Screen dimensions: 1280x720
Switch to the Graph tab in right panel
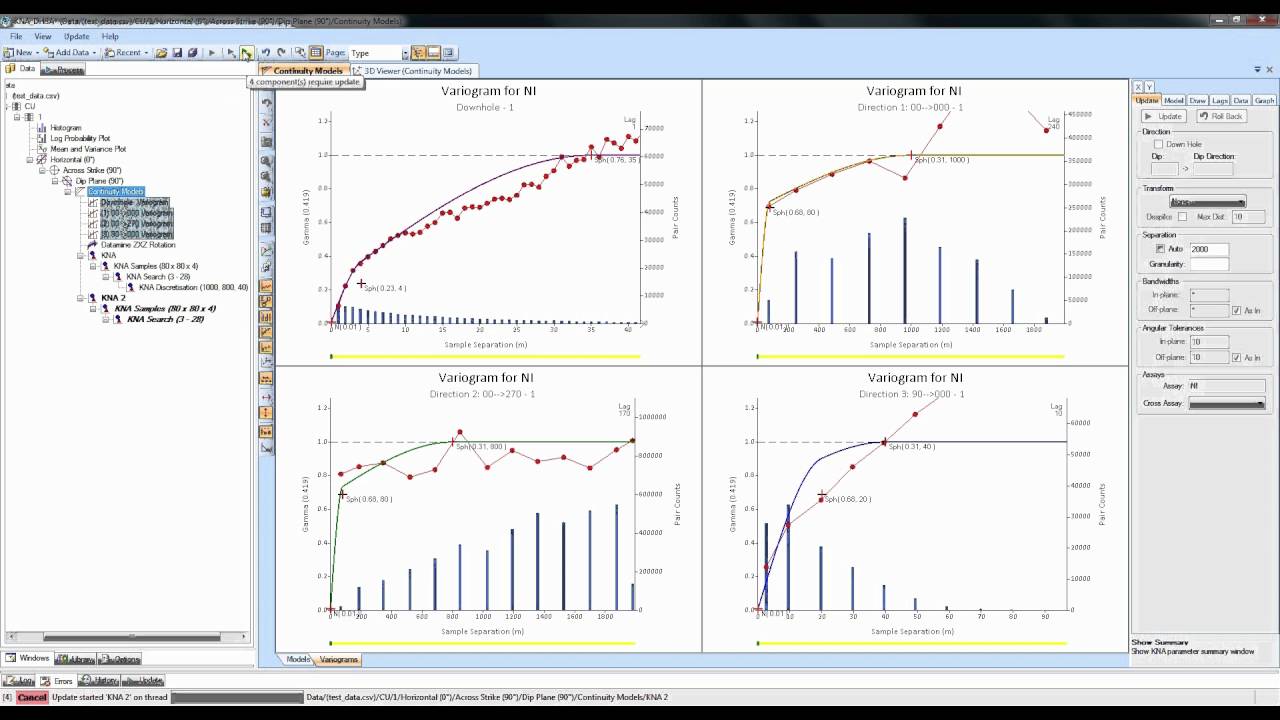click(1264, 100)
